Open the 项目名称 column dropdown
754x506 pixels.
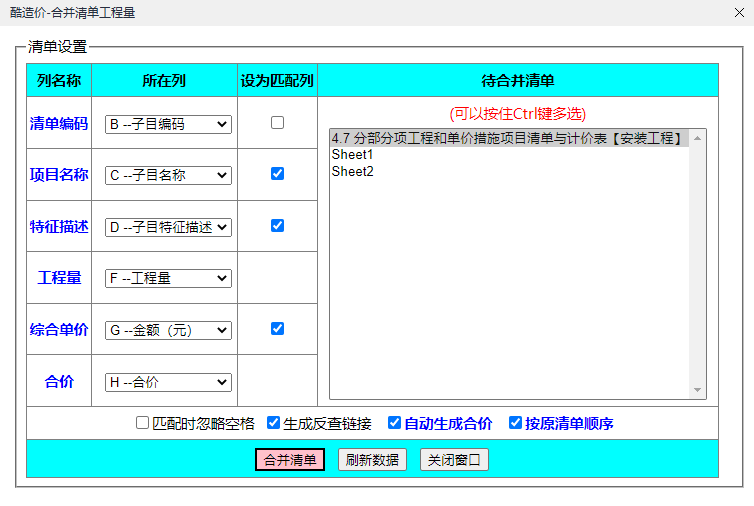pyautogui.click(x=168, y=175)
